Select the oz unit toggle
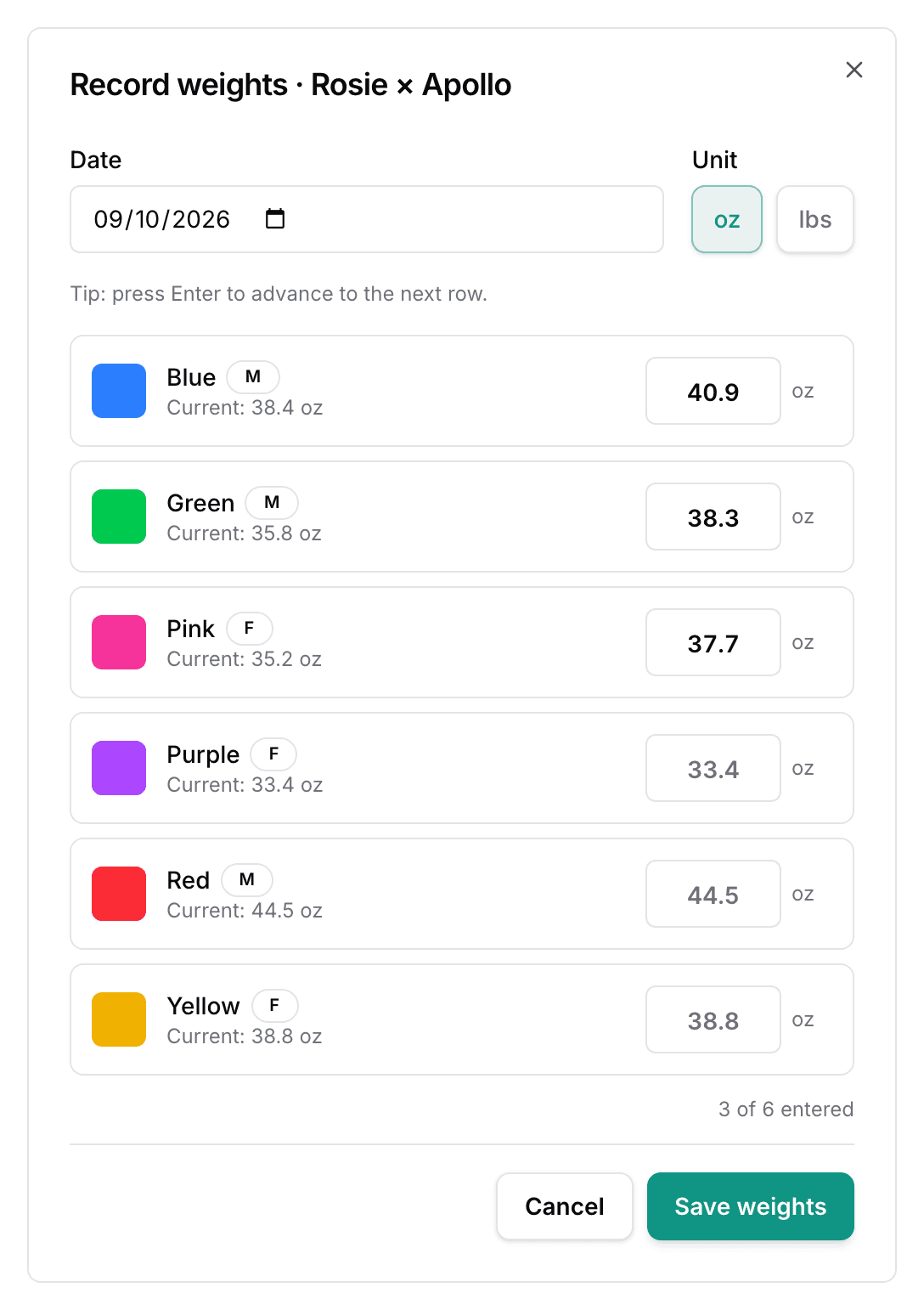The image size is (924, 1310). click(727, 219)
